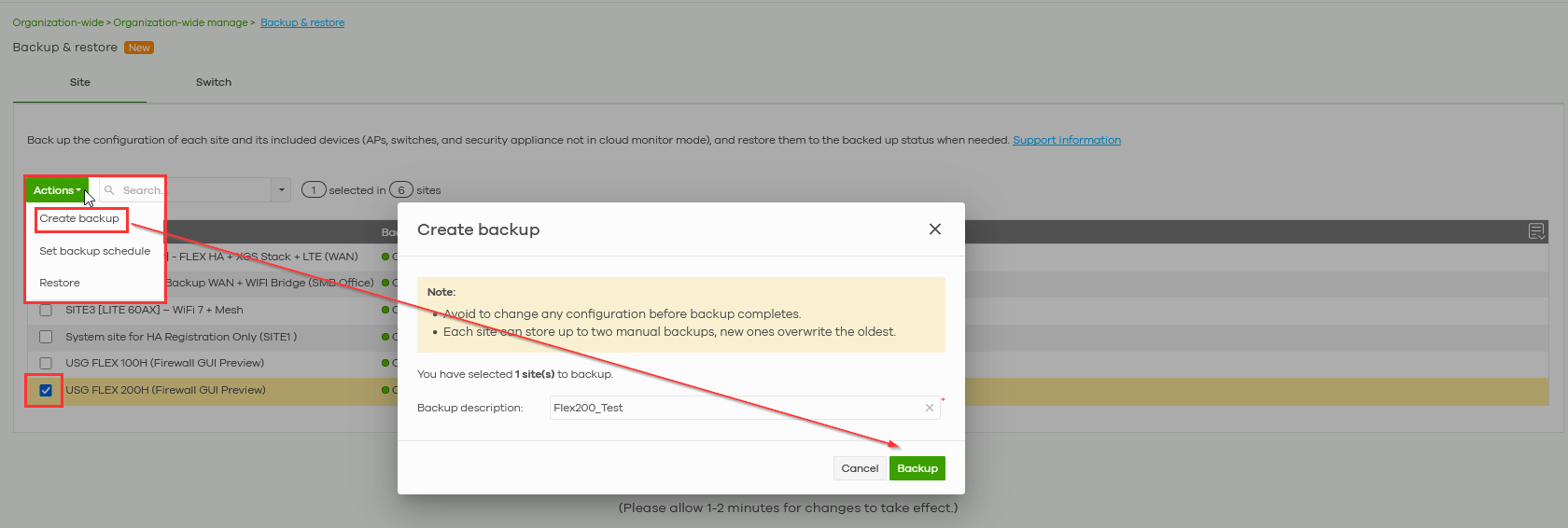
Task: Open the Support information link
Action: click(x=1067, y=140)
